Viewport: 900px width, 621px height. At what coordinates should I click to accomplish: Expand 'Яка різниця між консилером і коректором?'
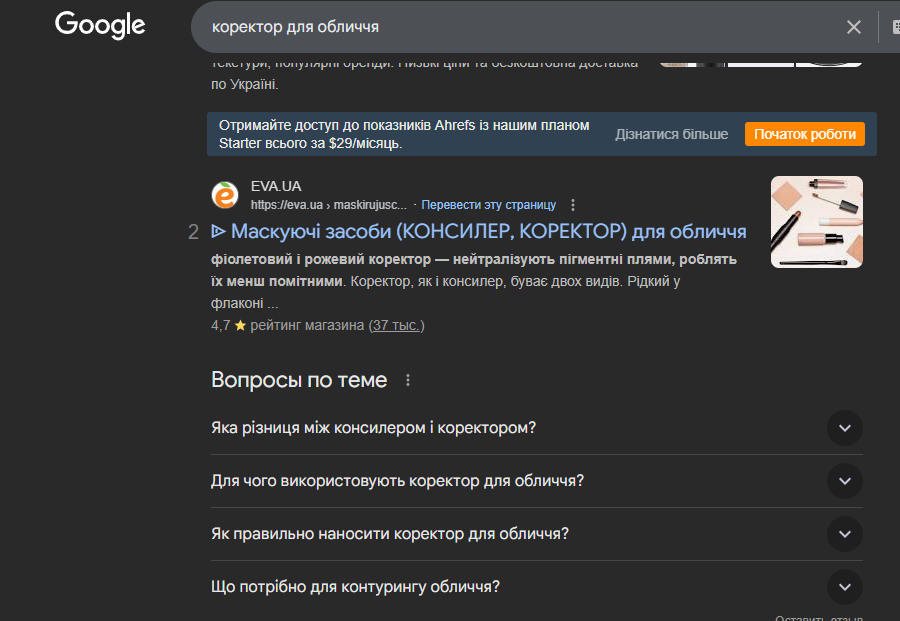tap(537, 428)
